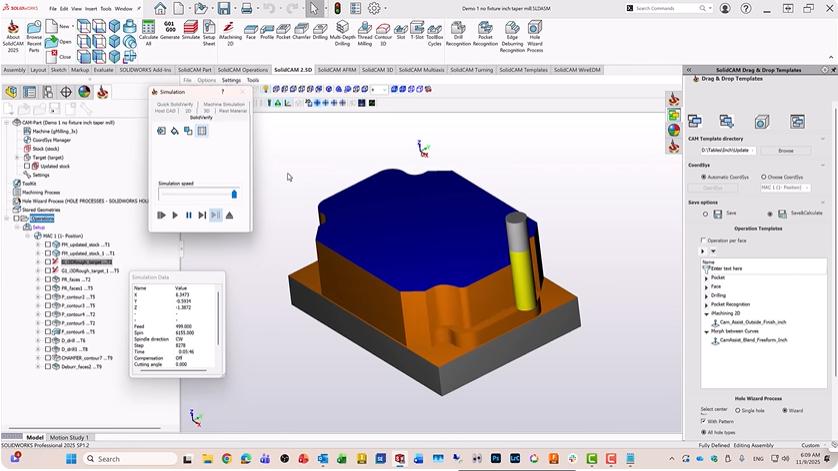Select the Single hole radio button
838x471 pixels.
tap(738, 411)
